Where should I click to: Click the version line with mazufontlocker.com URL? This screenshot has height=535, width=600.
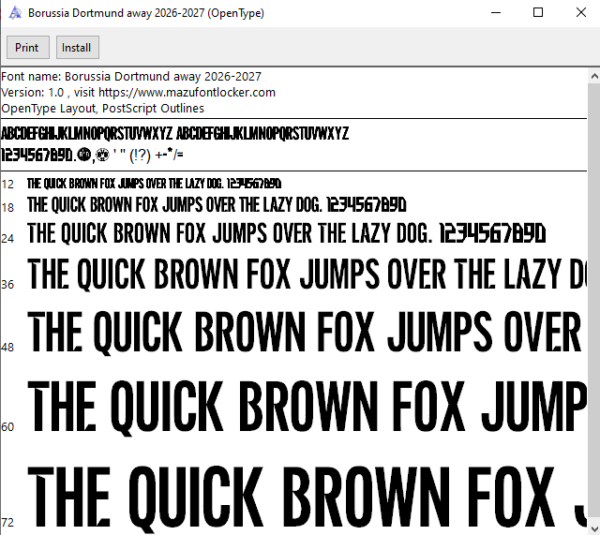tap(138, 93)
